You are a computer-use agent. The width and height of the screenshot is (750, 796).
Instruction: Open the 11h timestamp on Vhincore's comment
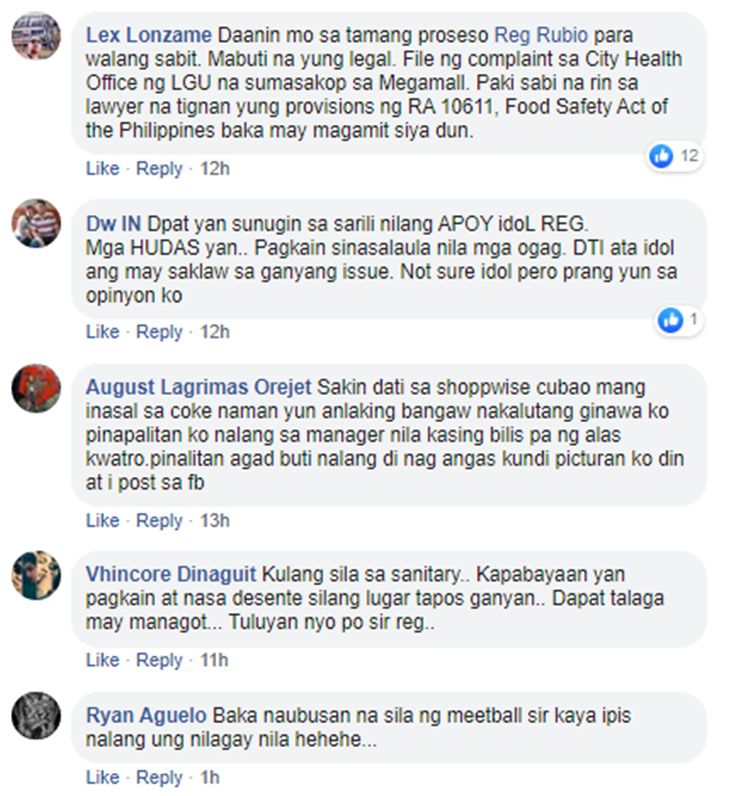pos(214,659)
